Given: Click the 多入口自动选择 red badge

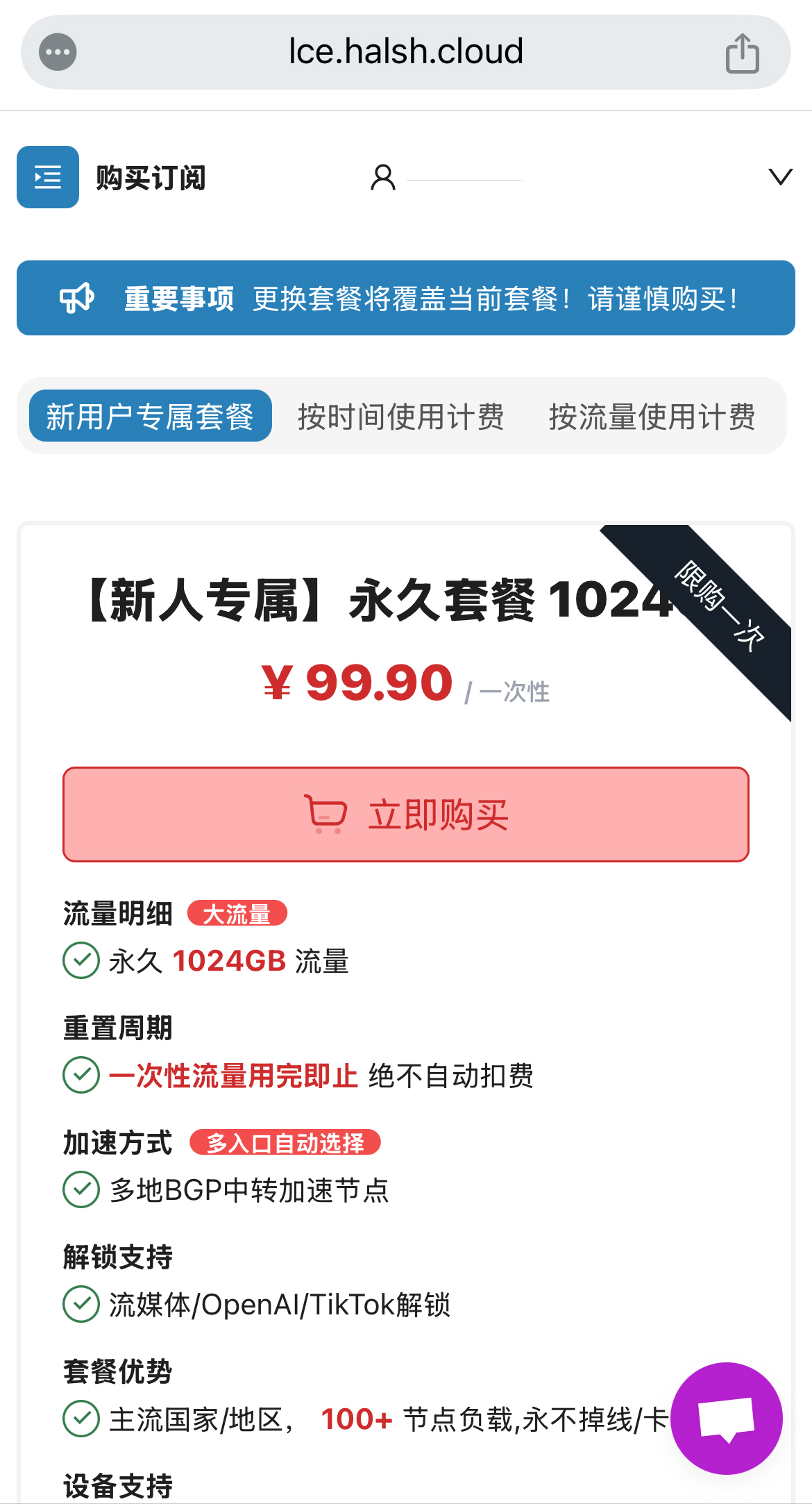Looking at the screenshot, I should pos(285,1142).
